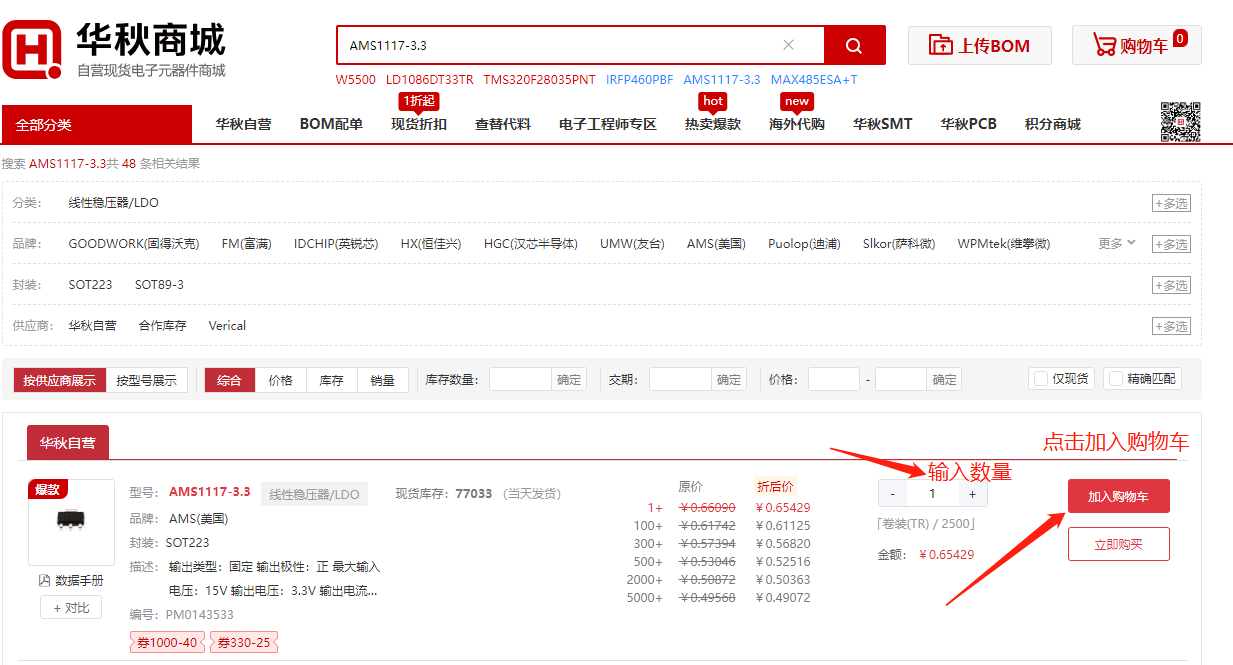Open the shopping cart
Viewport: 1233px width, 665px height.
coord(1136,45)
